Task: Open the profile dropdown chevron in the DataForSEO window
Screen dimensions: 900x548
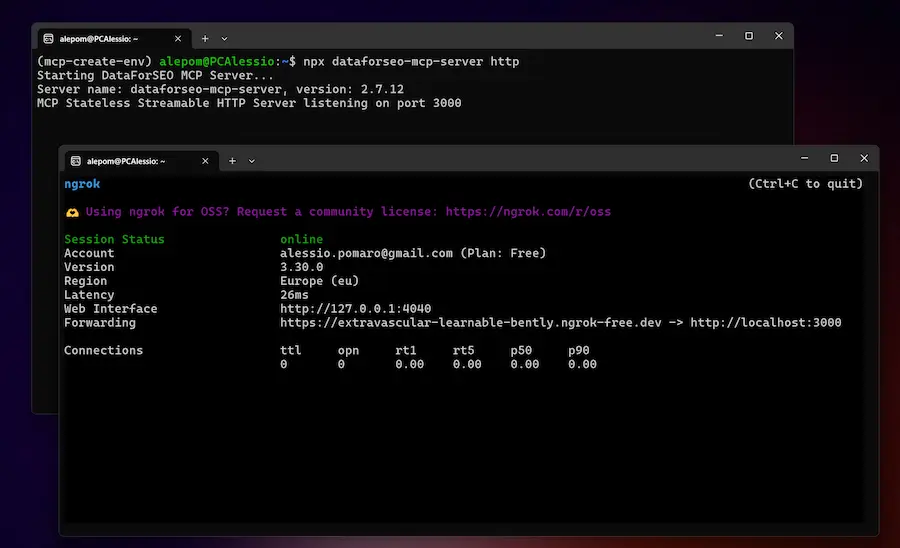Action: coord(225,38)
